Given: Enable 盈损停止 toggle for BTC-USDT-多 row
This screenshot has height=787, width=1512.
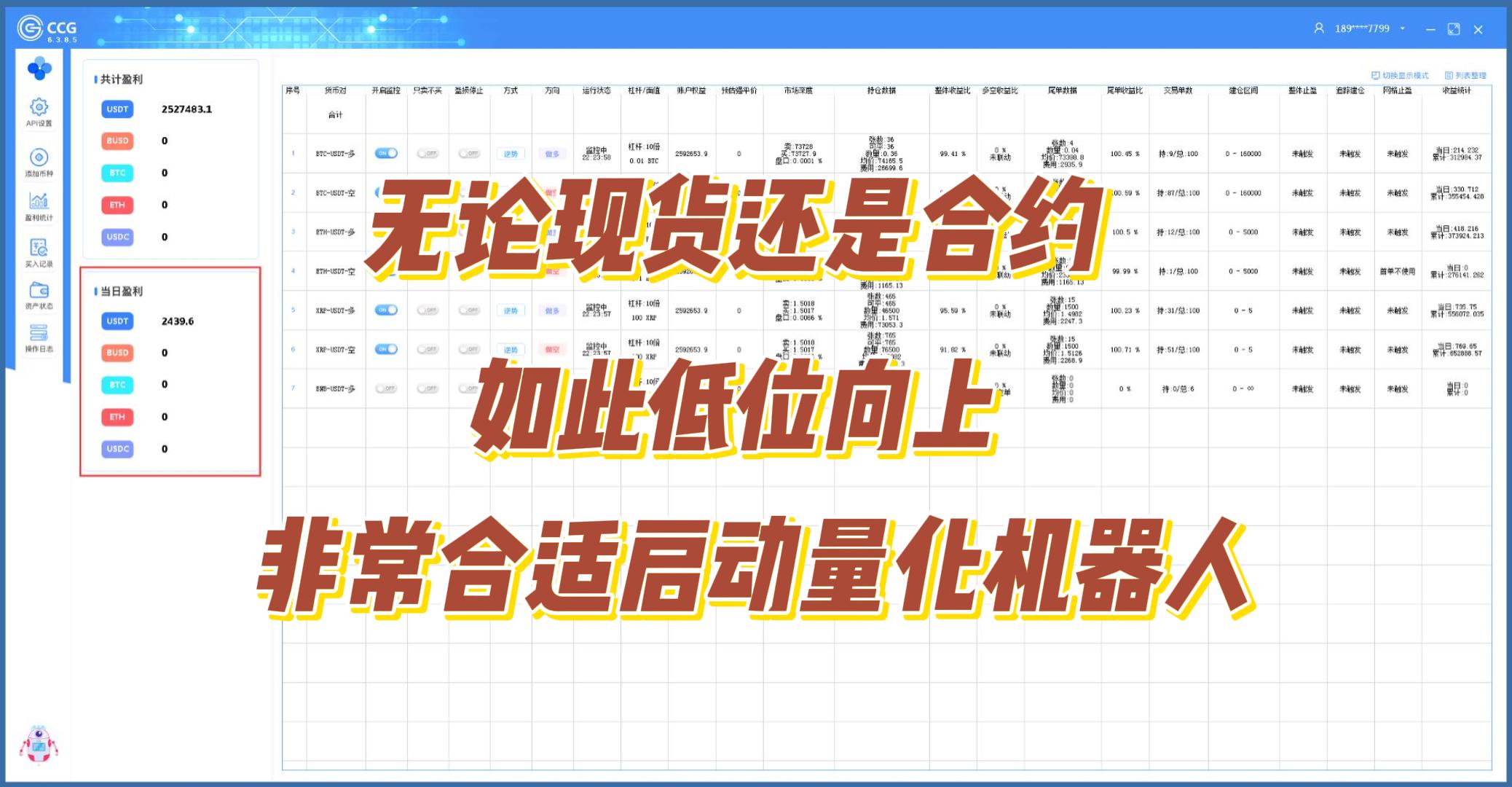Looking at the screenshot, I should point(469,154).
